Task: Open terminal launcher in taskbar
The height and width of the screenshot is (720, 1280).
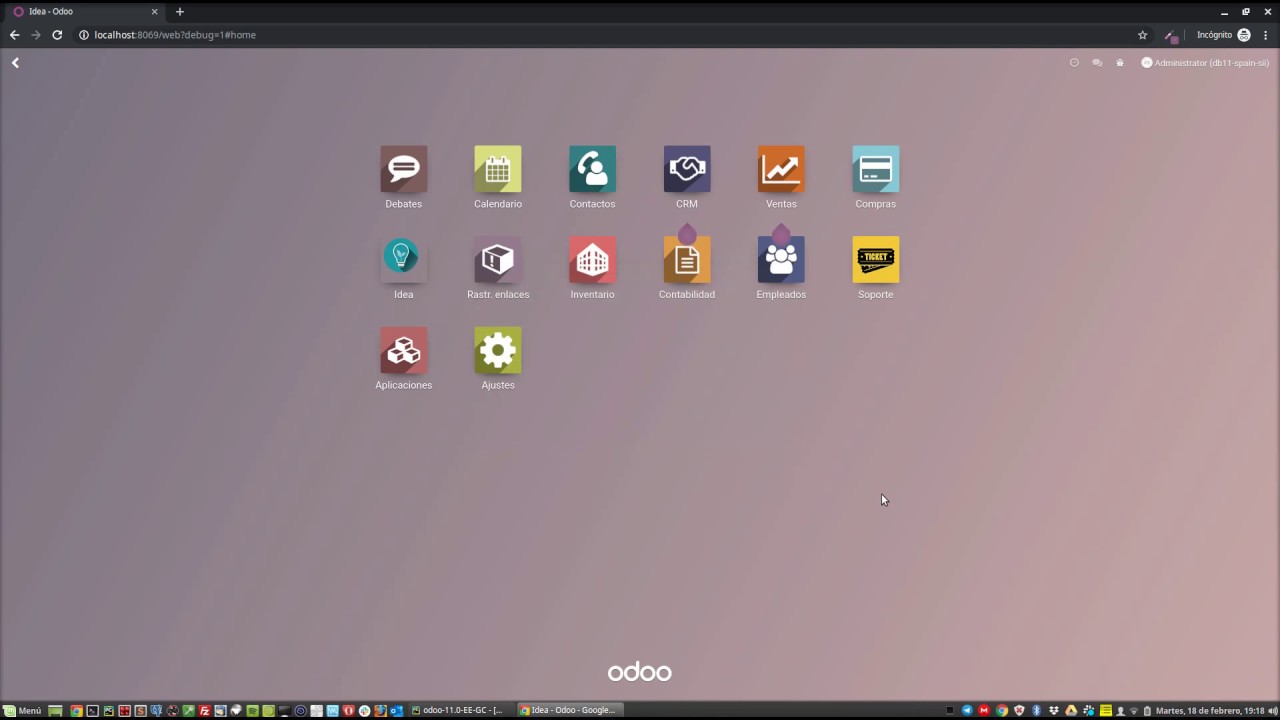Action: (x=92, y=711)
